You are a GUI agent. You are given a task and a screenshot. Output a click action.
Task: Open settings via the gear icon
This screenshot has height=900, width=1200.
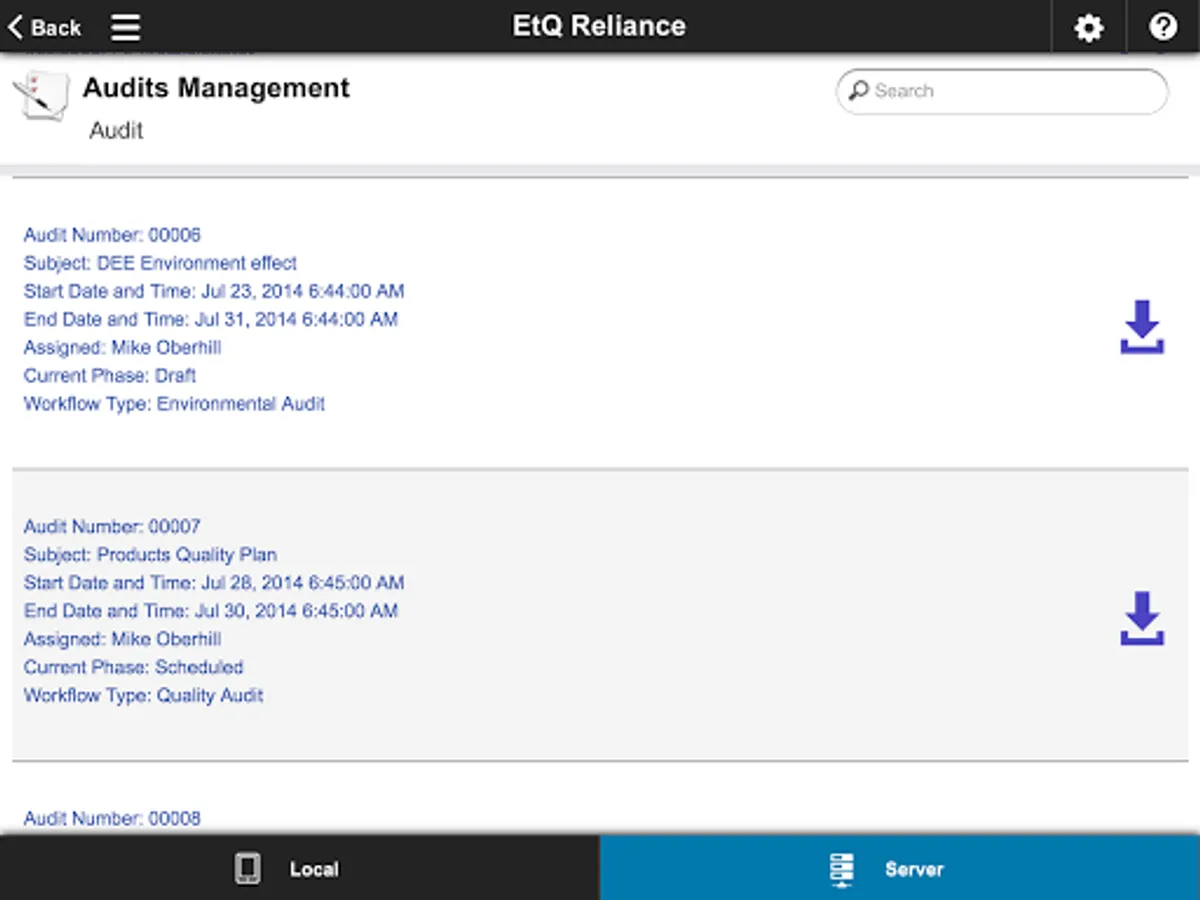tap(1088, 27)
